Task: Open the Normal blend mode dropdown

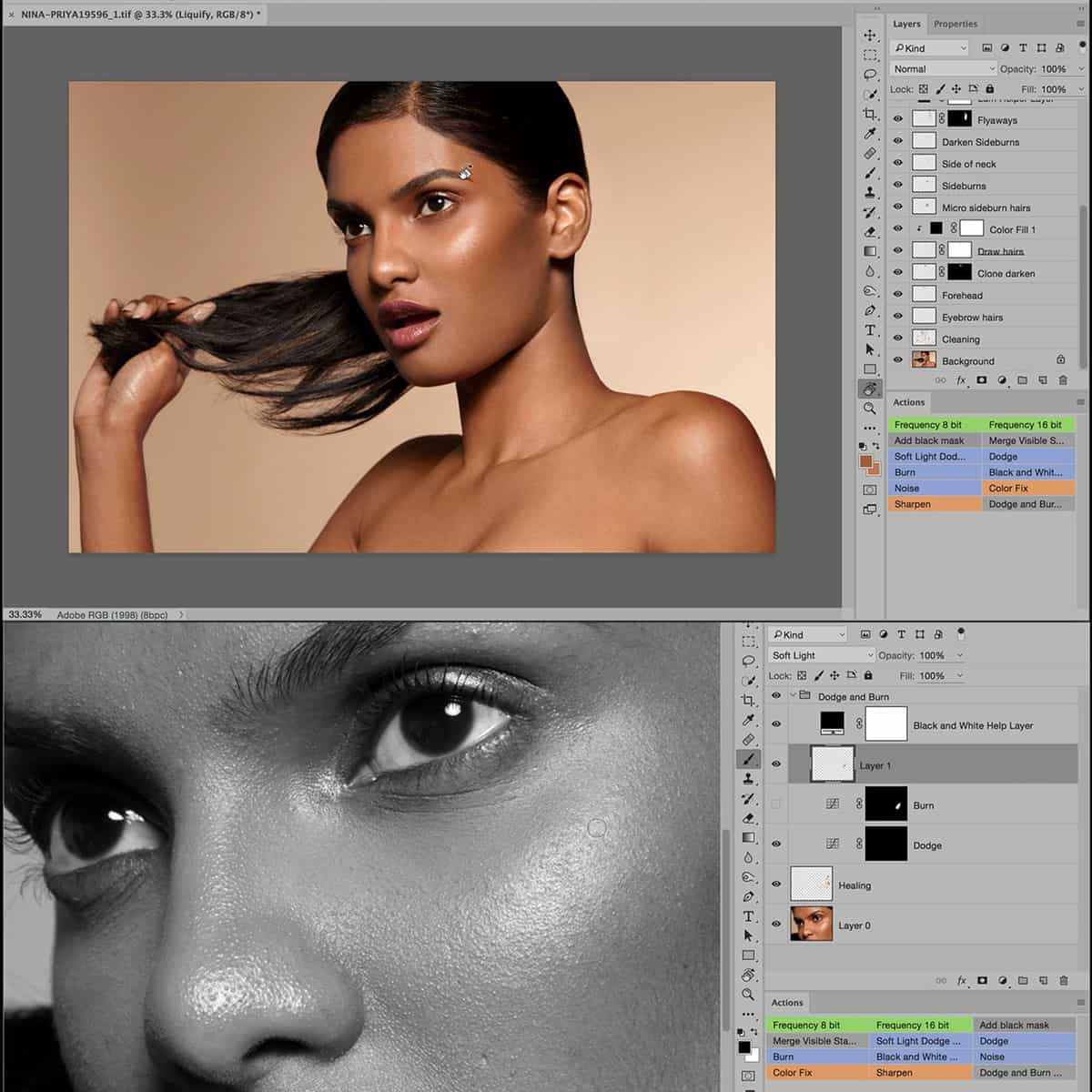Action: tap(942, 68)
